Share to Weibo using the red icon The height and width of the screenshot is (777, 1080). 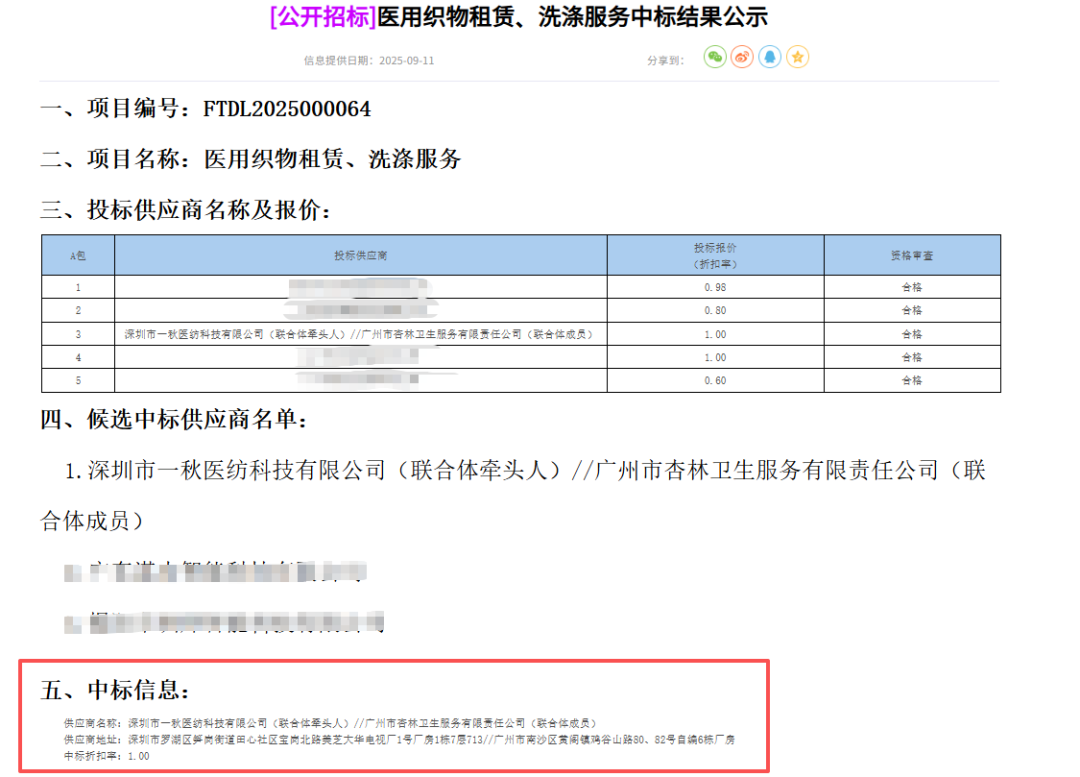742,58
